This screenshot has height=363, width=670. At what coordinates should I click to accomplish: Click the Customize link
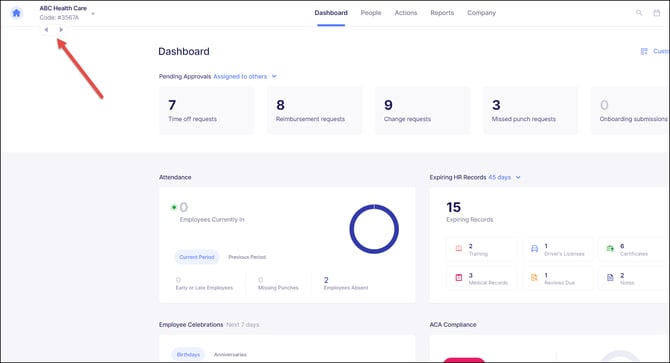[x=661, y=51]
